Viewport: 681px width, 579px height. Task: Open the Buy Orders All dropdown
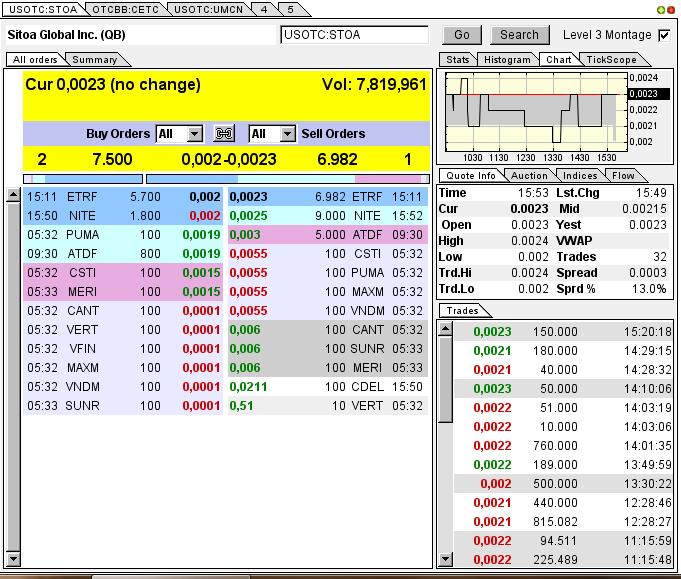coord(180,134)
